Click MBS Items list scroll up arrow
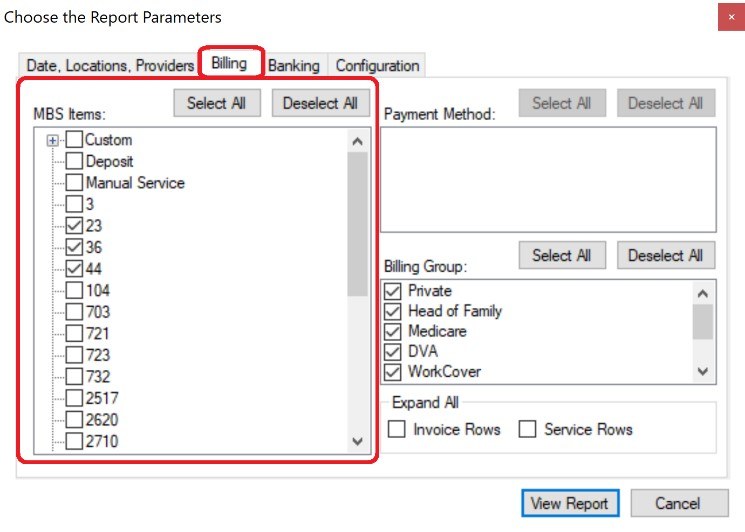This screenshot has height=532, width=745. click(358, 141)
